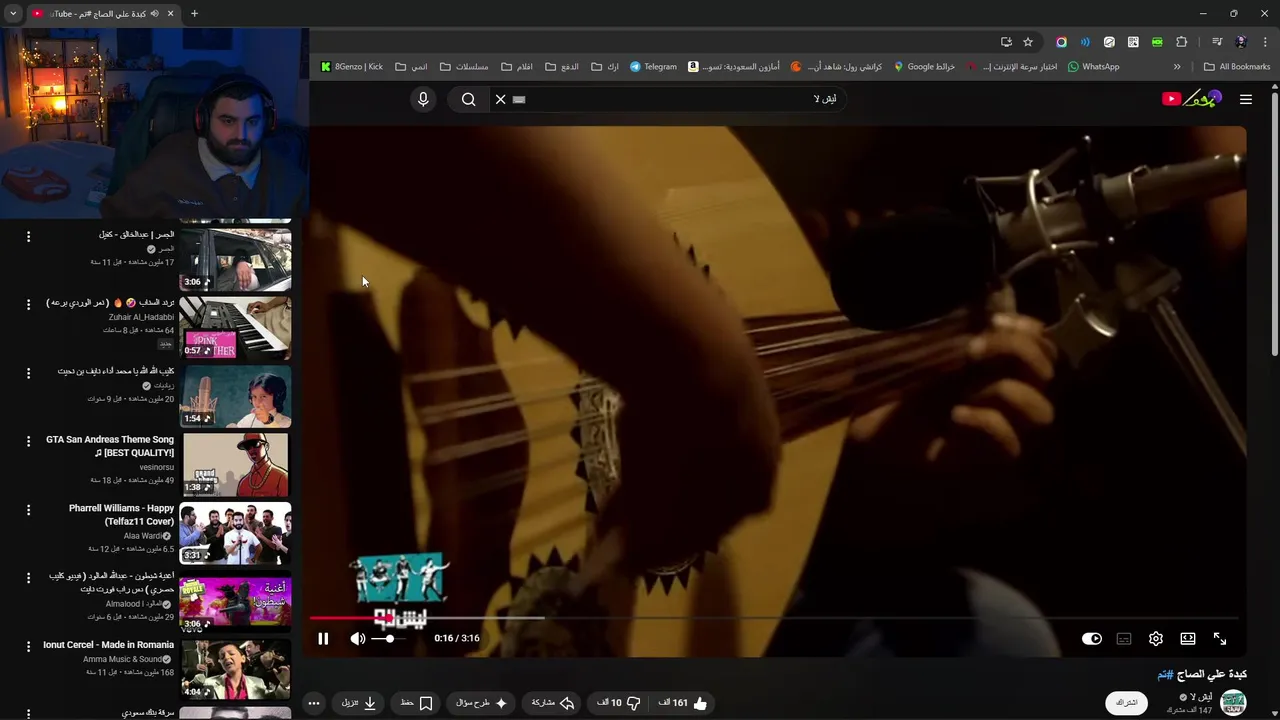The image size is (1280, 720).
Task: Open the مسلسلات bookmarks folder
Action: (x=464, y=67)
